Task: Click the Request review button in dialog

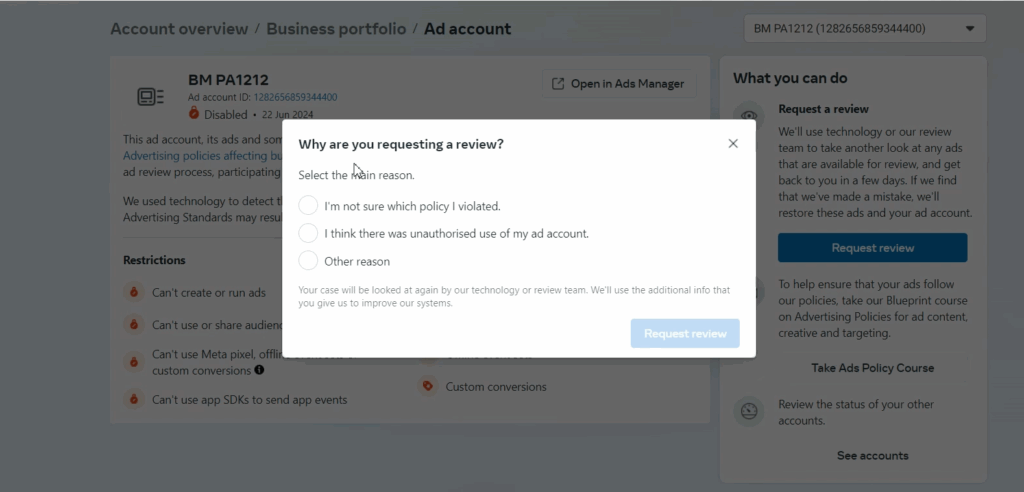Action: [685, 333]
